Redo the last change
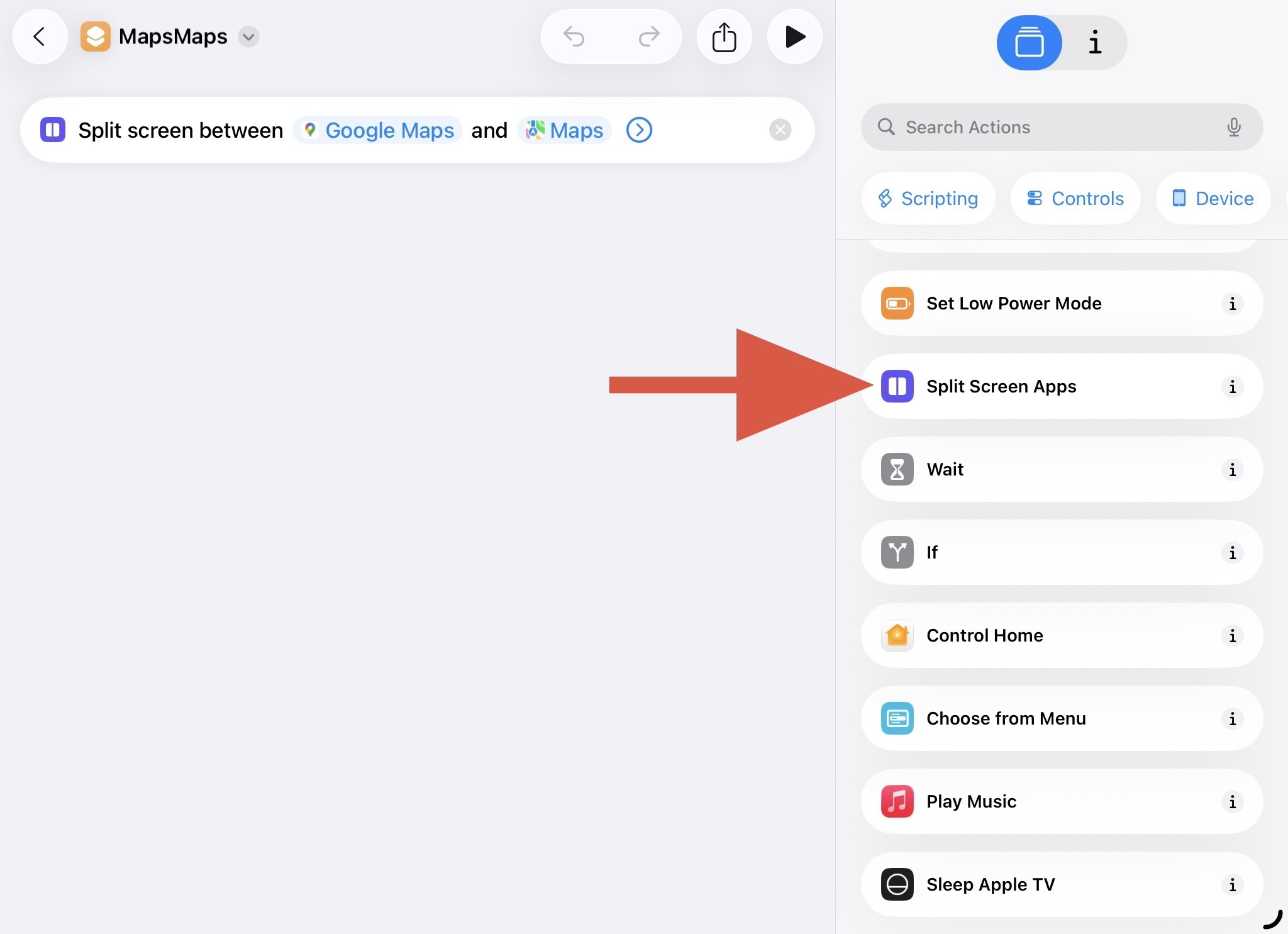The image size is (1288, 934). pos(648,36)
